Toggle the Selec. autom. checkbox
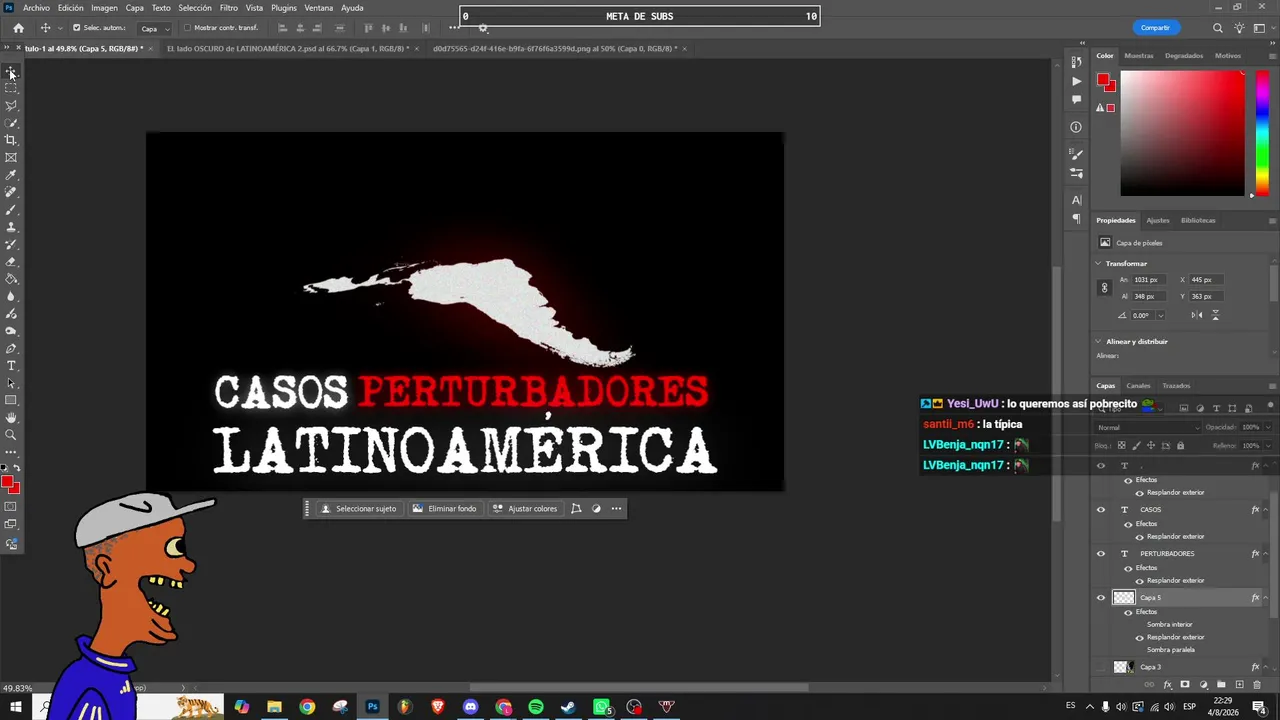This screenshot has width=1280, height=720. [x=77, y=28]
